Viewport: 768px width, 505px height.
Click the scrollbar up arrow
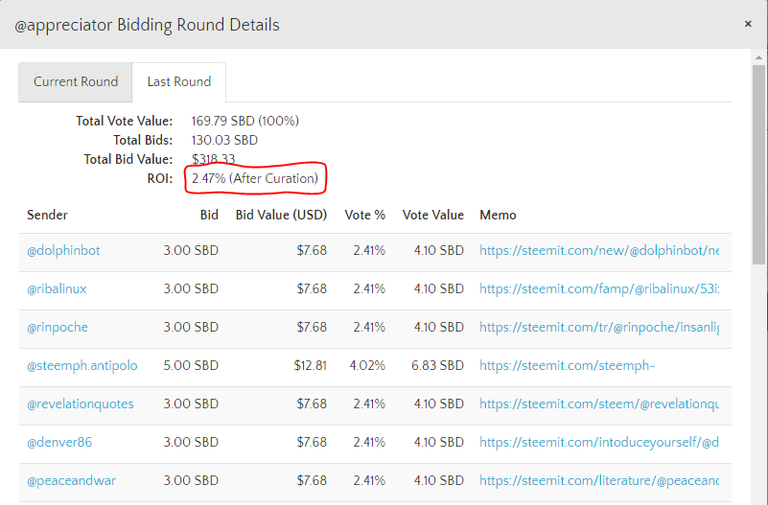[758, 57]
